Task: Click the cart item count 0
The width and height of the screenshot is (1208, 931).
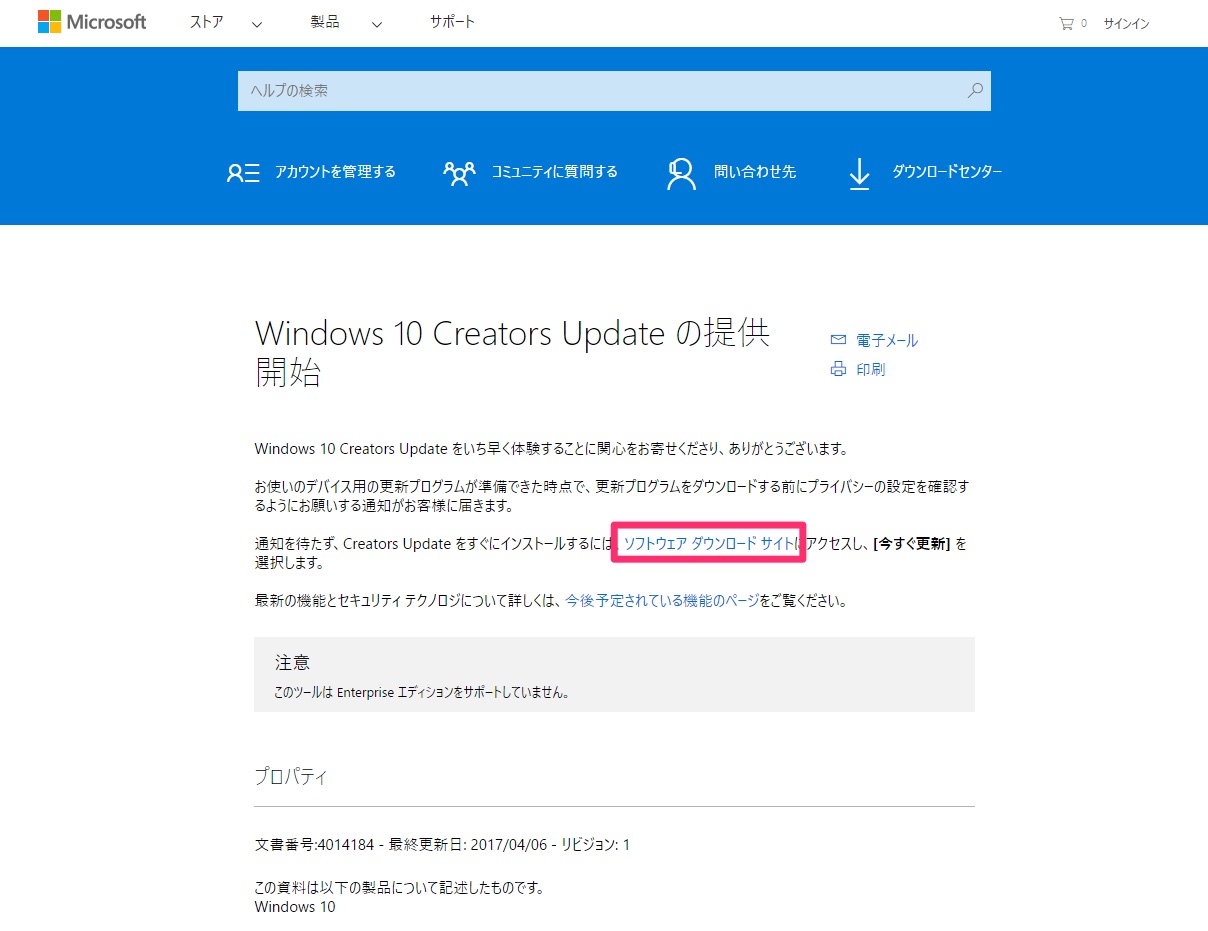Action: click(x=1084, y=24)
